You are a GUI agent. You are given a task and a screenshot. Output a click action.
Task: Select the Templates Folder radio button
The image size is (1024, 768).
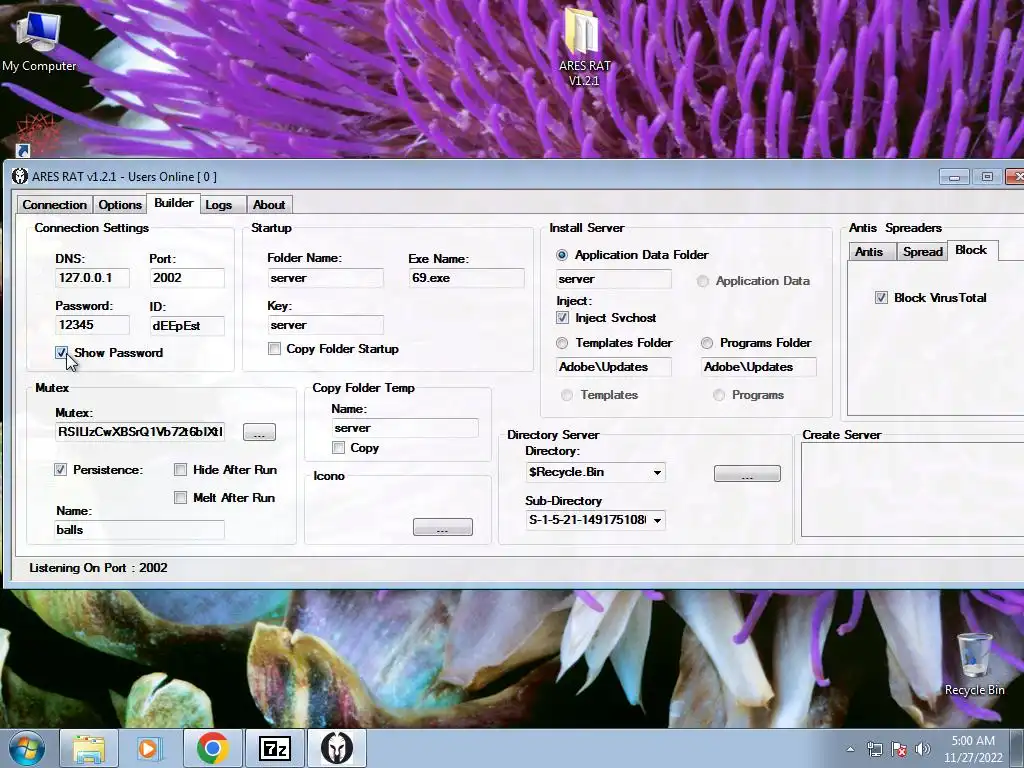coord(562,343)
